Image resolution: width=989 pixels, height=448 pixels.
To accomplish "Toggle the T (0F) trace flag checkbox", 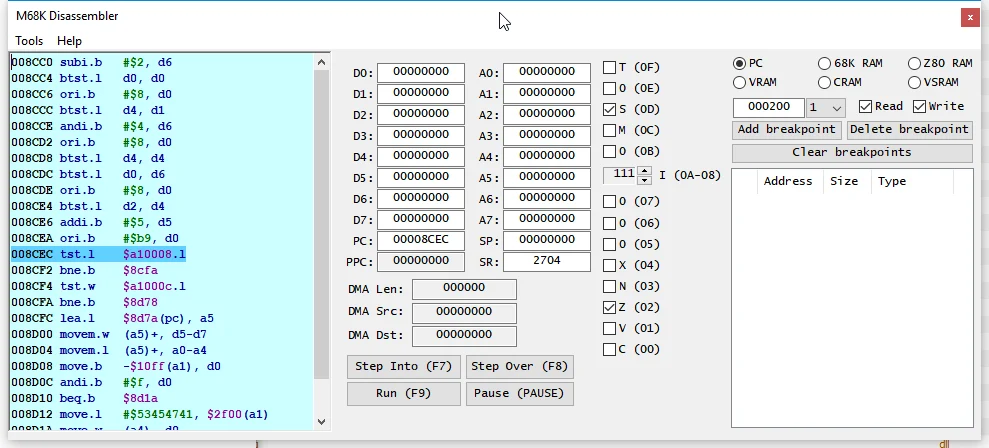I will click(609, 68).
